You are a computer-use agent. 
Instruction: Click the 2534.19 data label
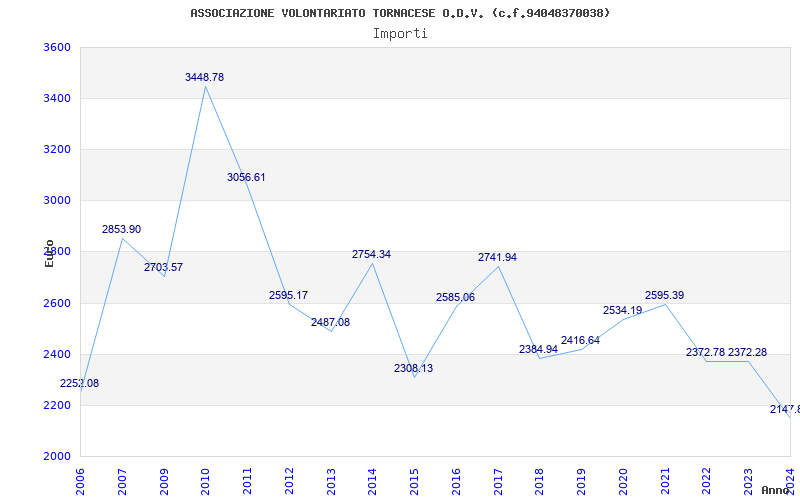coord(622,310)
